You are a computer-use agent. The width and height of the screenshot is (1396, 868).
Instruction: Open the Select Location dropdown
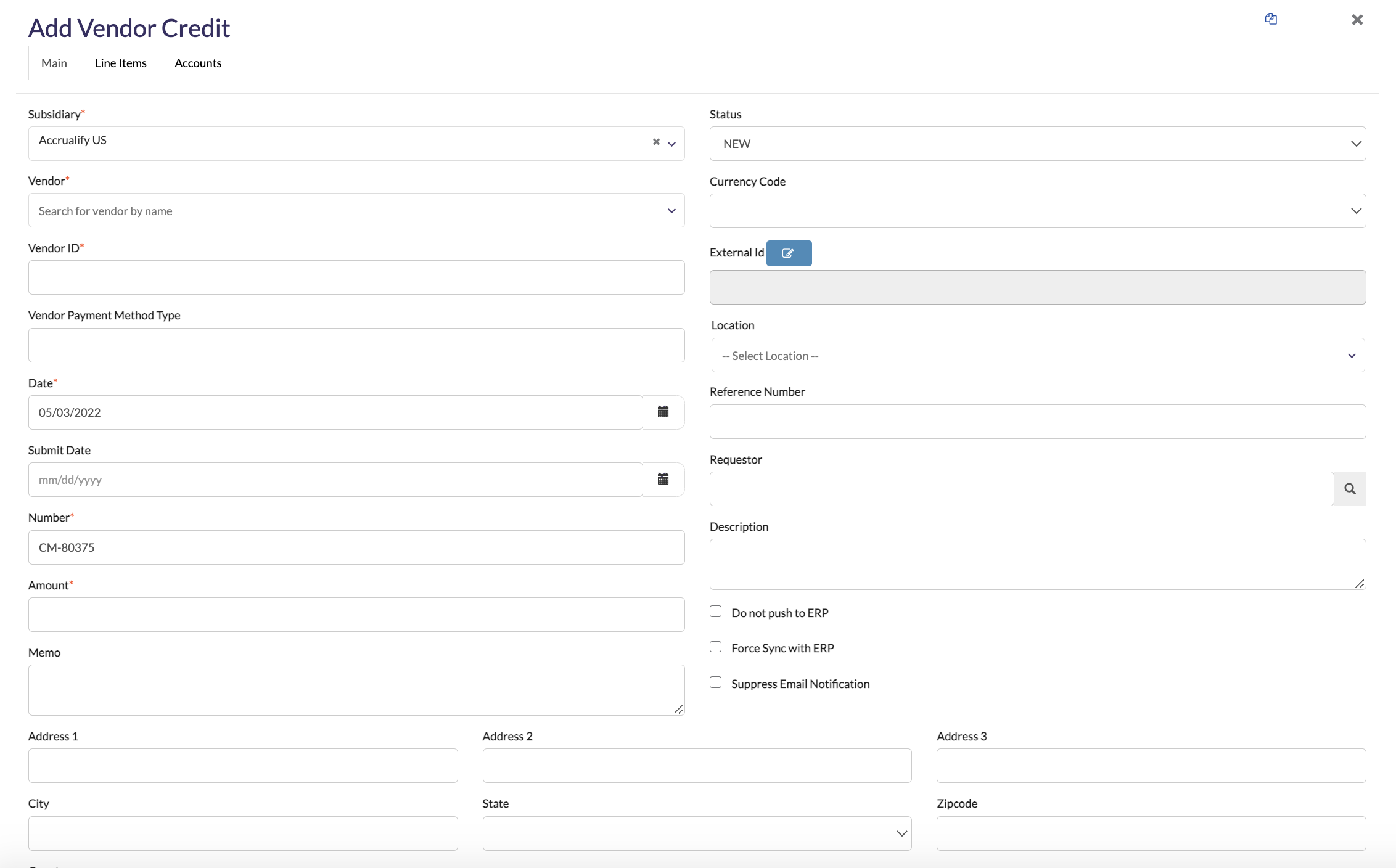tap(1037, 356)
